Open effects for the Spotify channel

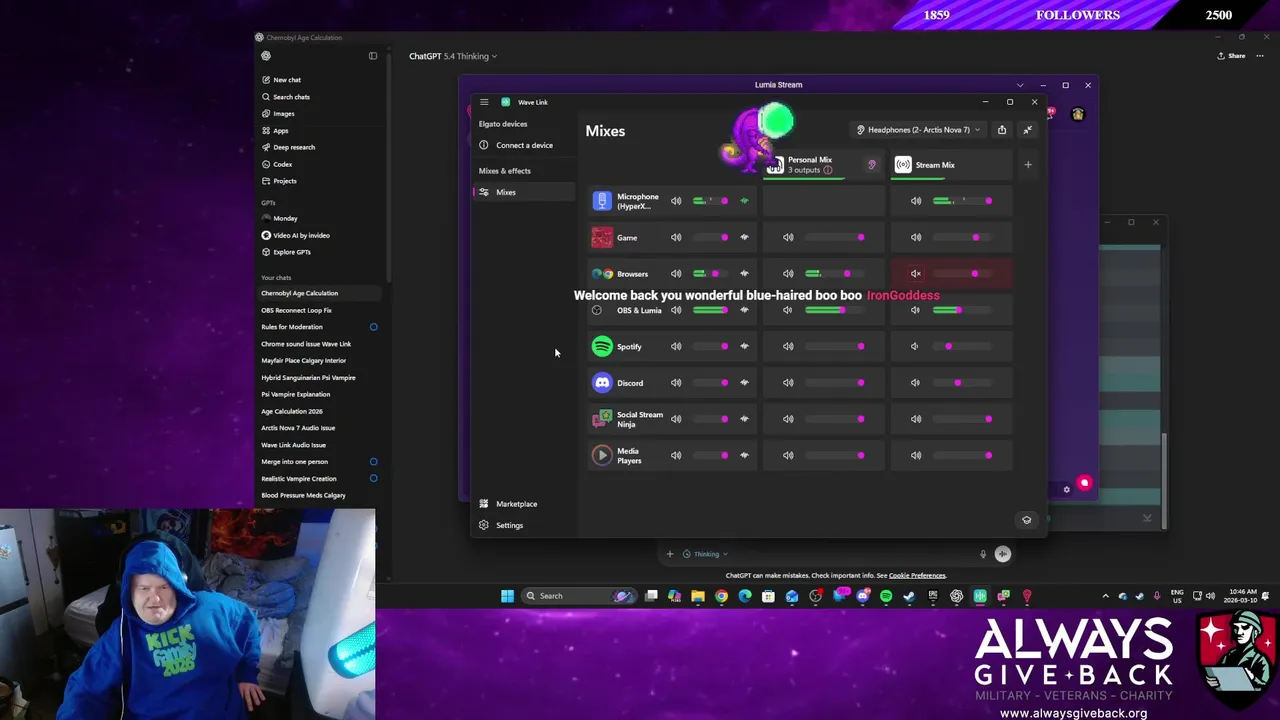coord(744,346)
